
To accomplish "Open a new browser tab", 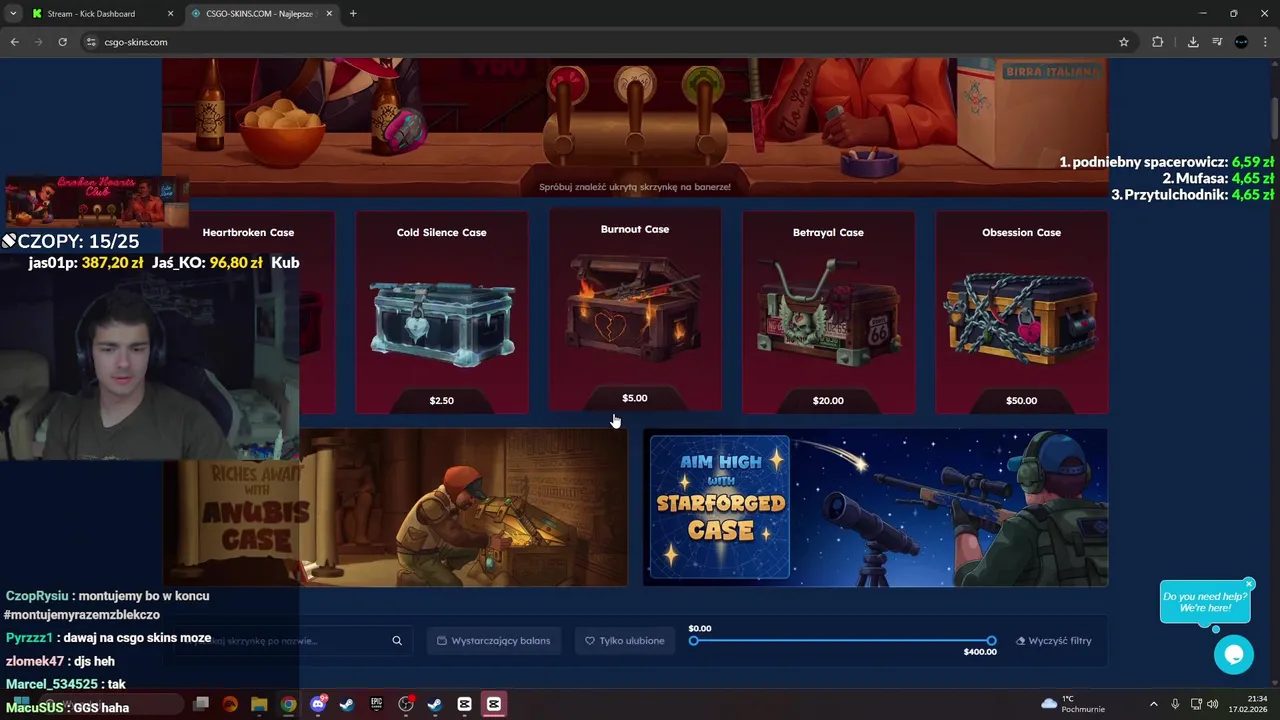I will pyautogui.click(x=353, y=14).
